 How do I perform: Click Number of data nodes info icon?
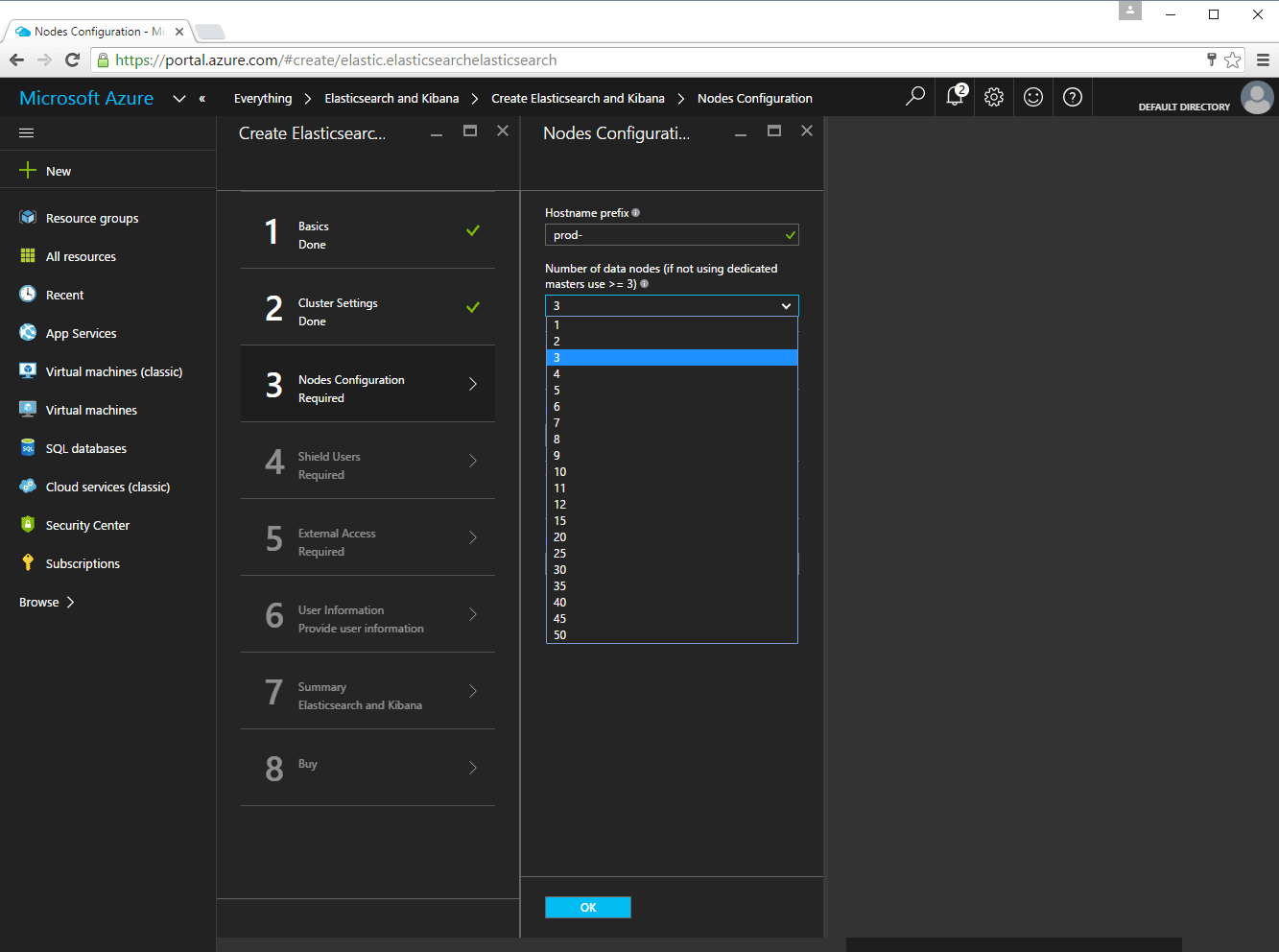pyautogui.click(x=645, y=284)
